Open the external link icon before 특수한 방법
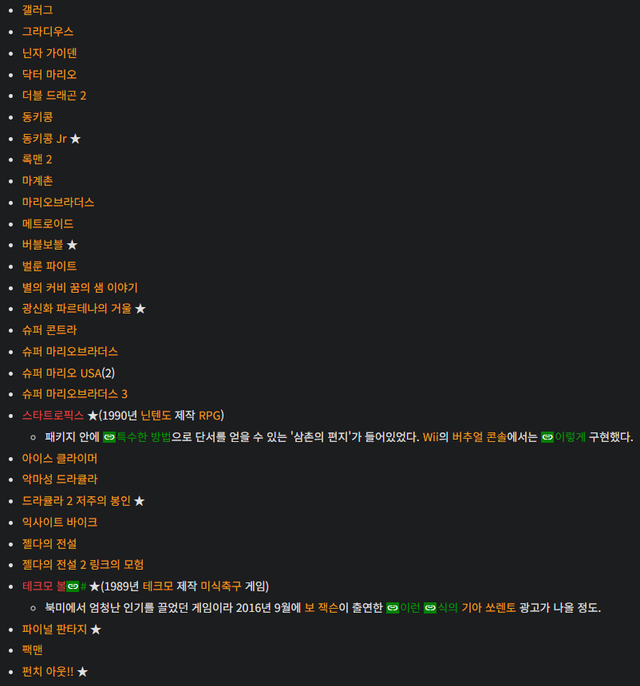This screenshot has height=686, width=640. 109,437
